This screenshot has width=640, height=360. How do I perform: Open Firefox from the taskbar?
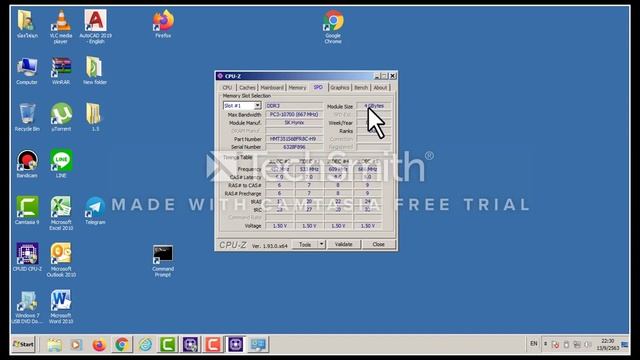[99, 345]
